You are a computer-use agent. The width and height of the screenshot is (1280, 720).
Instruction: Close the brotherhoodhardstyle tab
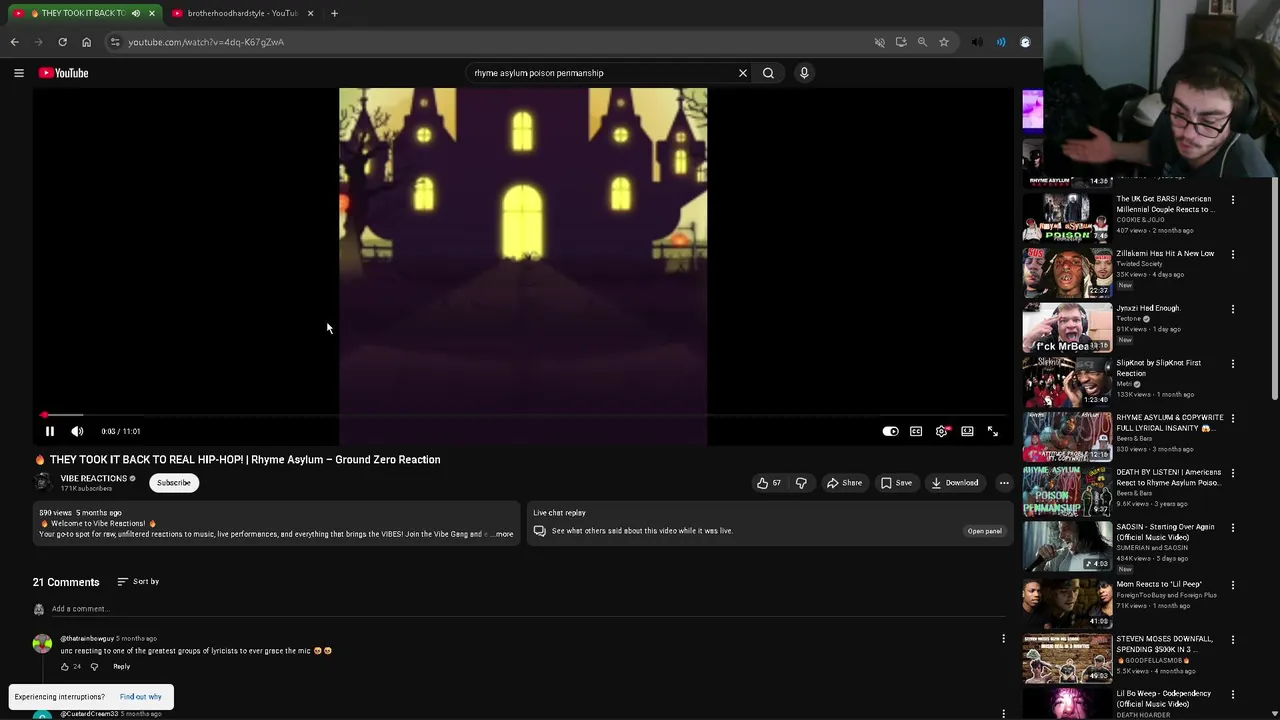point(310,13)
